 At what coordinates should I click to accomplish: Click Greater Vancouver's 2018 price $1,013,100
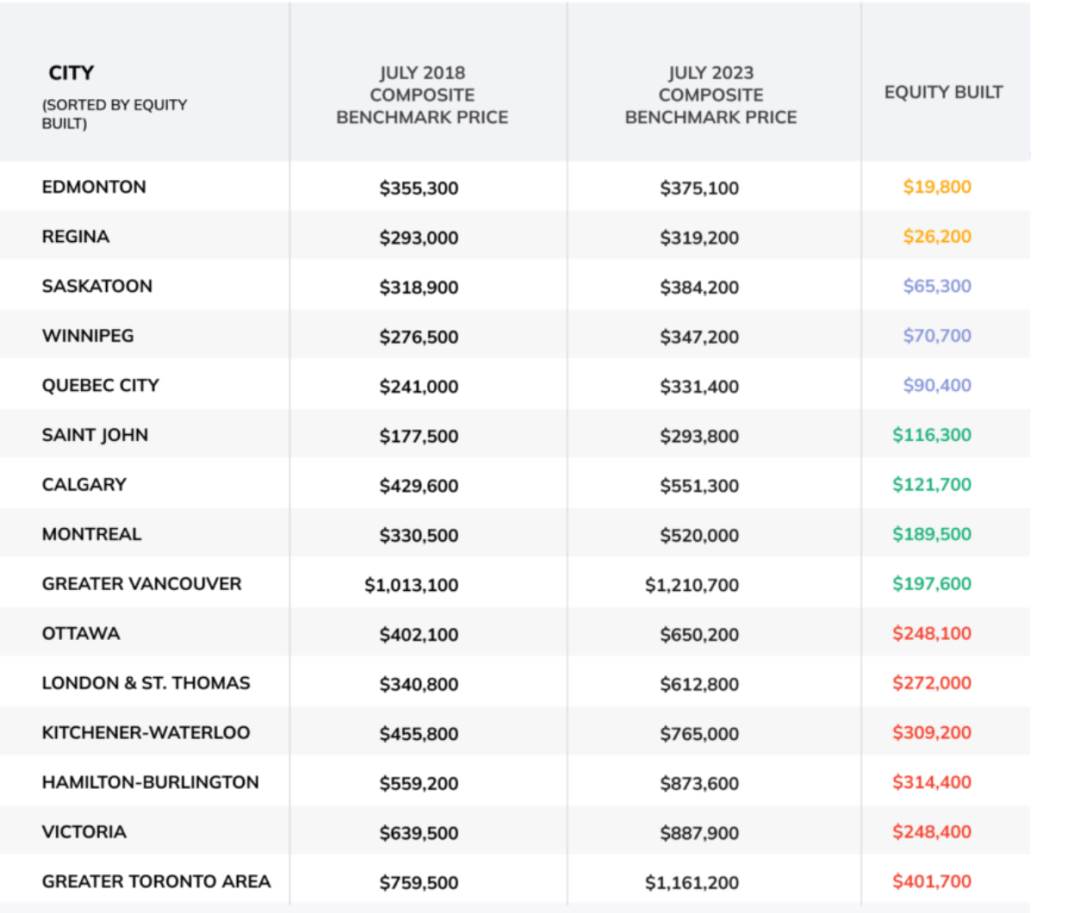[411, 585]
